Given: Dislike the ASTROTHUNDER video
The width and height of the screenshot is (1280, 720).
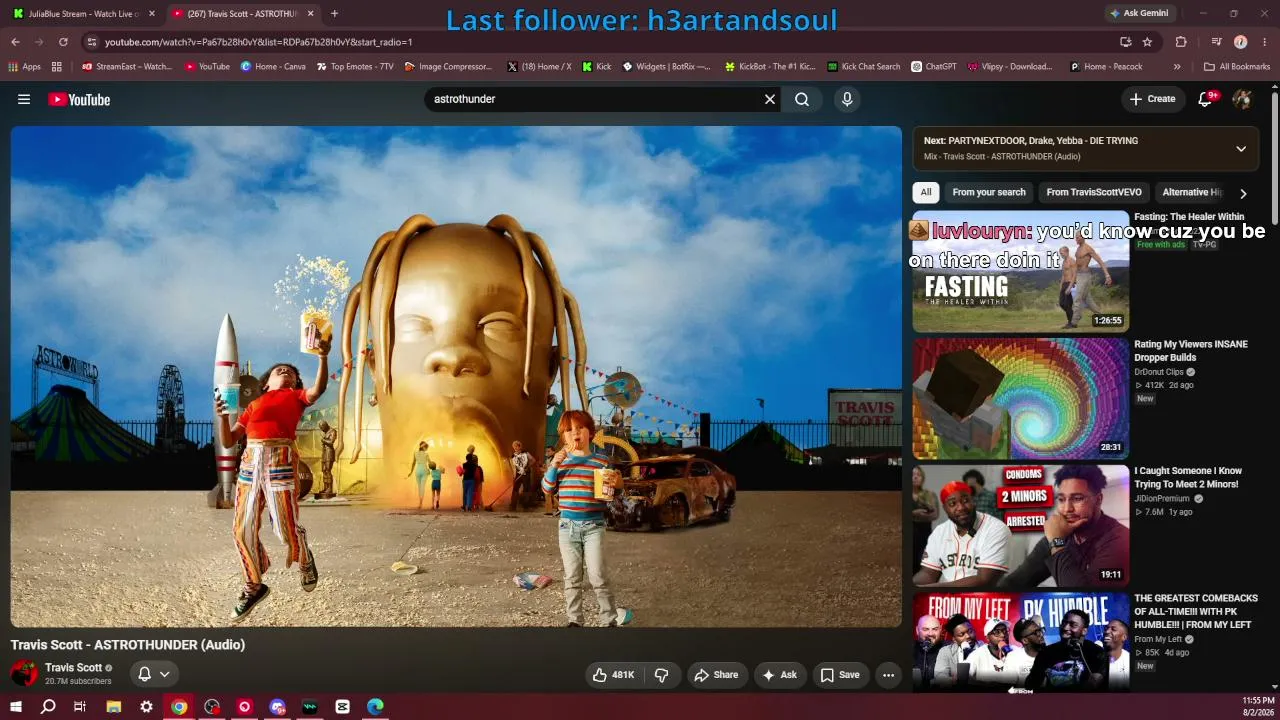Looking at the screenshot, I should (x=661, y=675).
